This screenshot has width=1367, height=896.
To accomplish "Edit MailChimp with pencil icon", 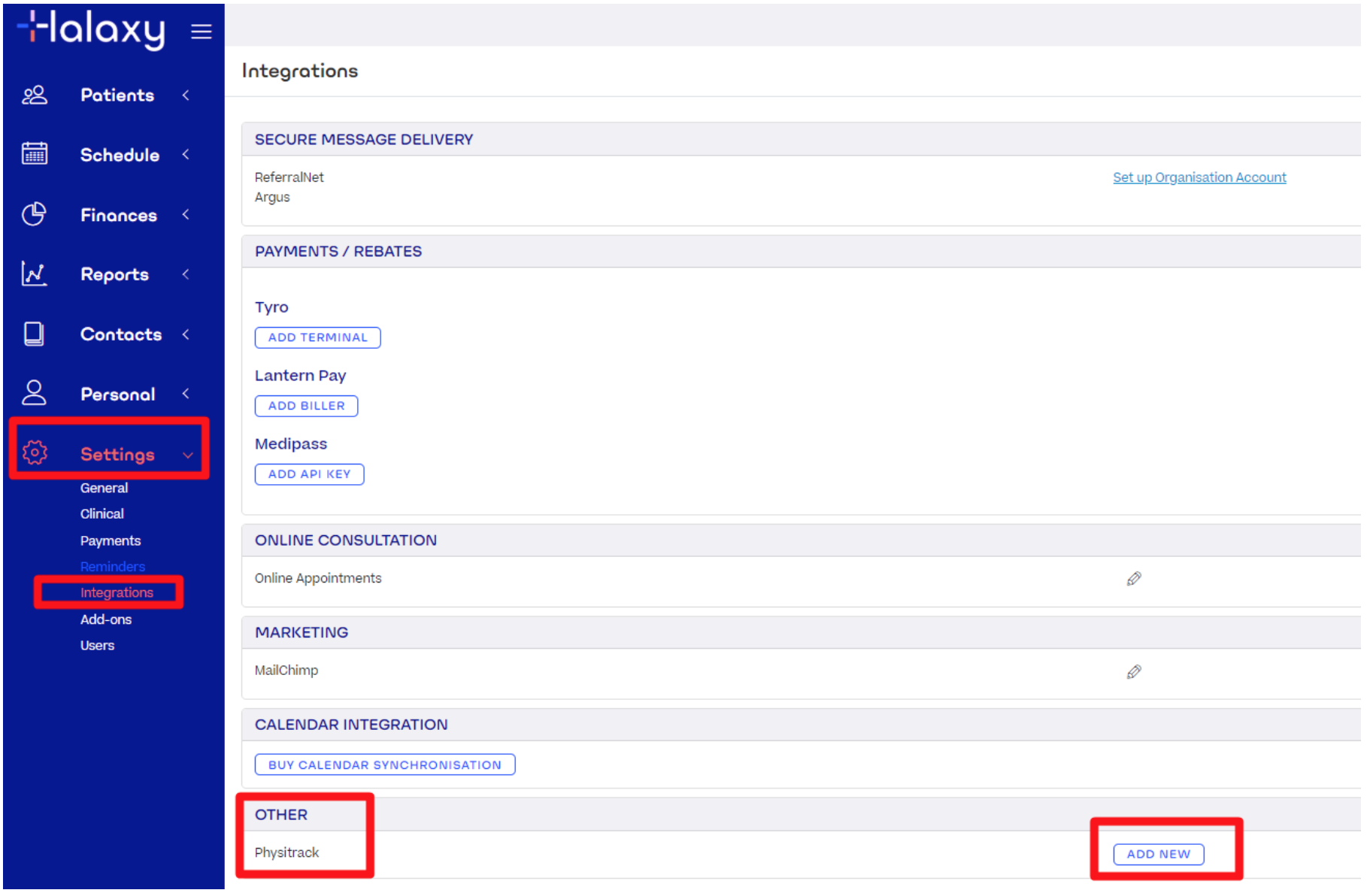I will pyautogui.click(x=1134, y=671).
